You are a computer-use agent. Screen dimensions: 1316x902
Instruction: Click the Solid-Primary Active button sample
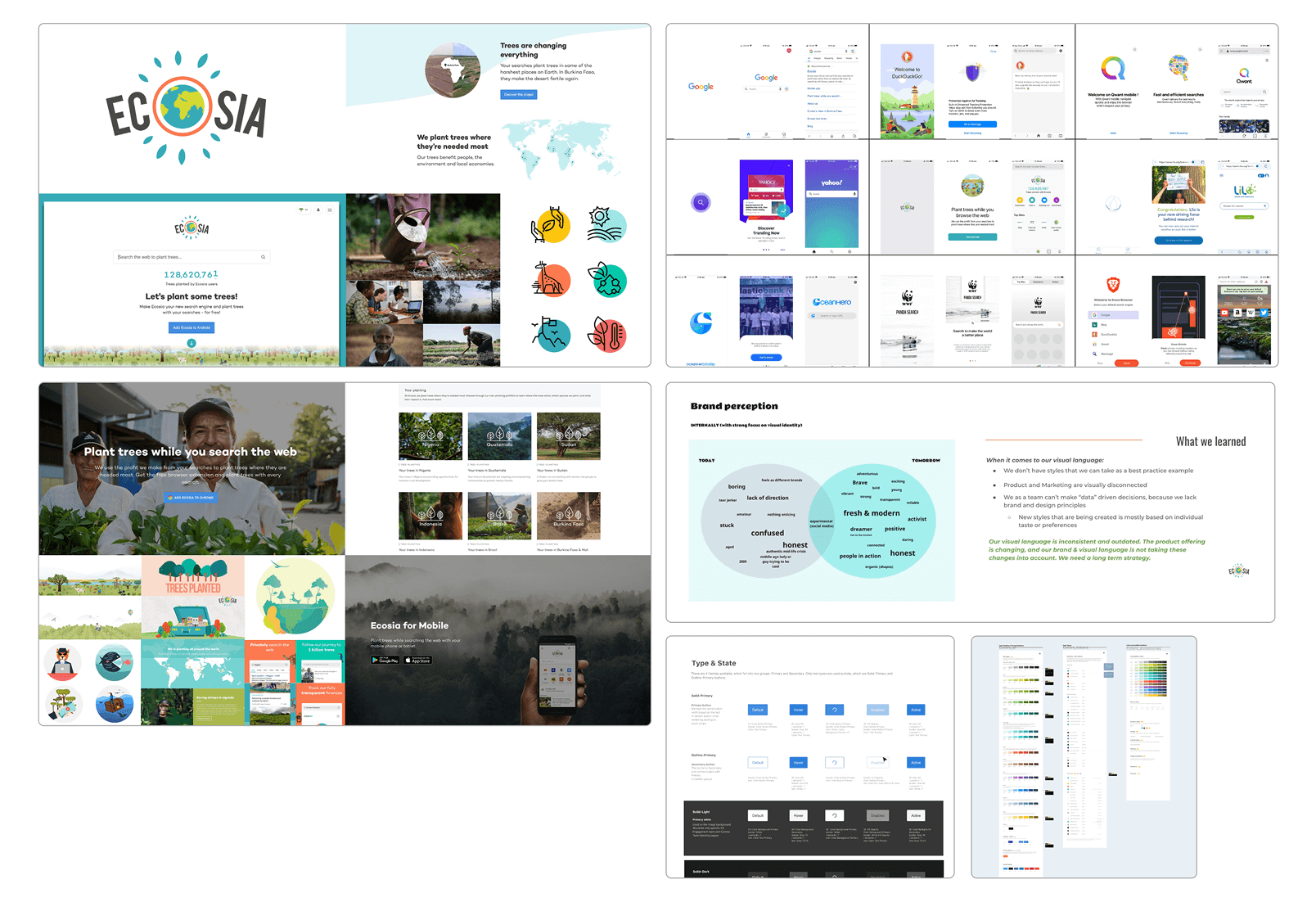(916, 710)
